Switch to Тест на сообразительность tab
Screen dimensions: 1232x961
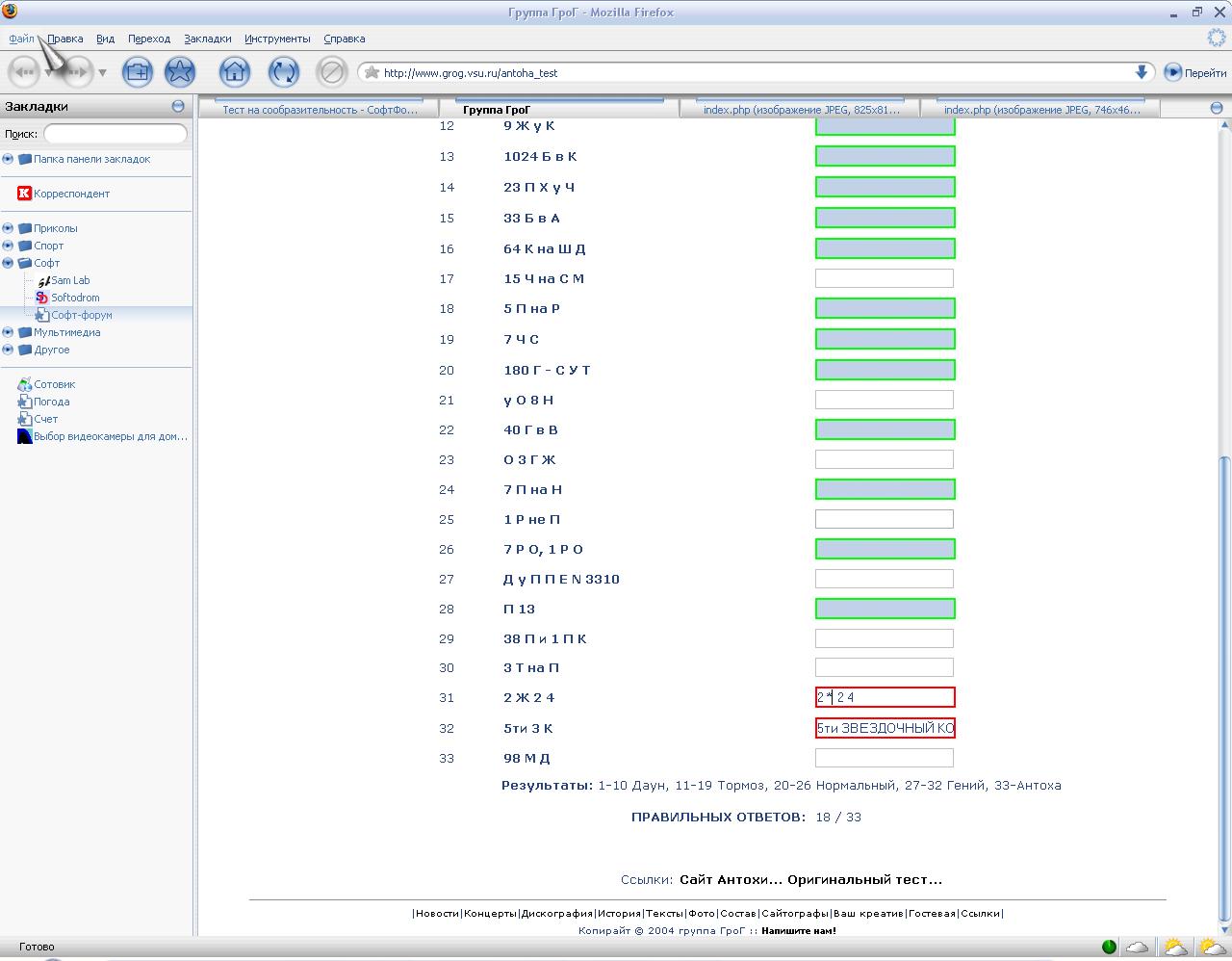pyautogui.click(x=320, y=110)
